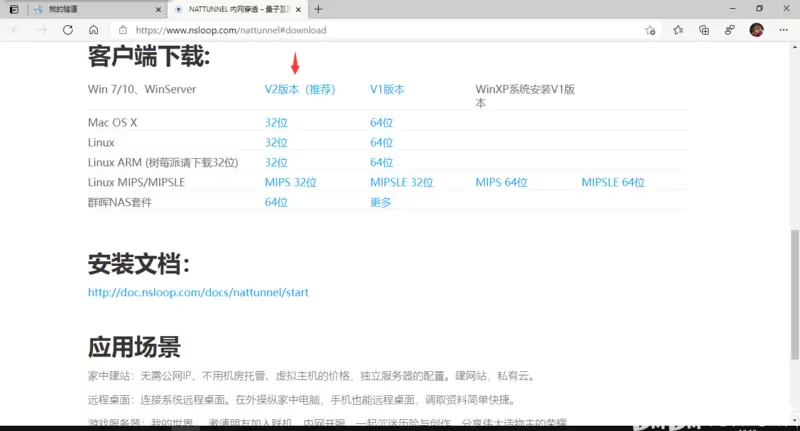Viewport: 800px width, 431px height.
Task: Open the doc.nsloop.com install documentation link
Action: 198,292
